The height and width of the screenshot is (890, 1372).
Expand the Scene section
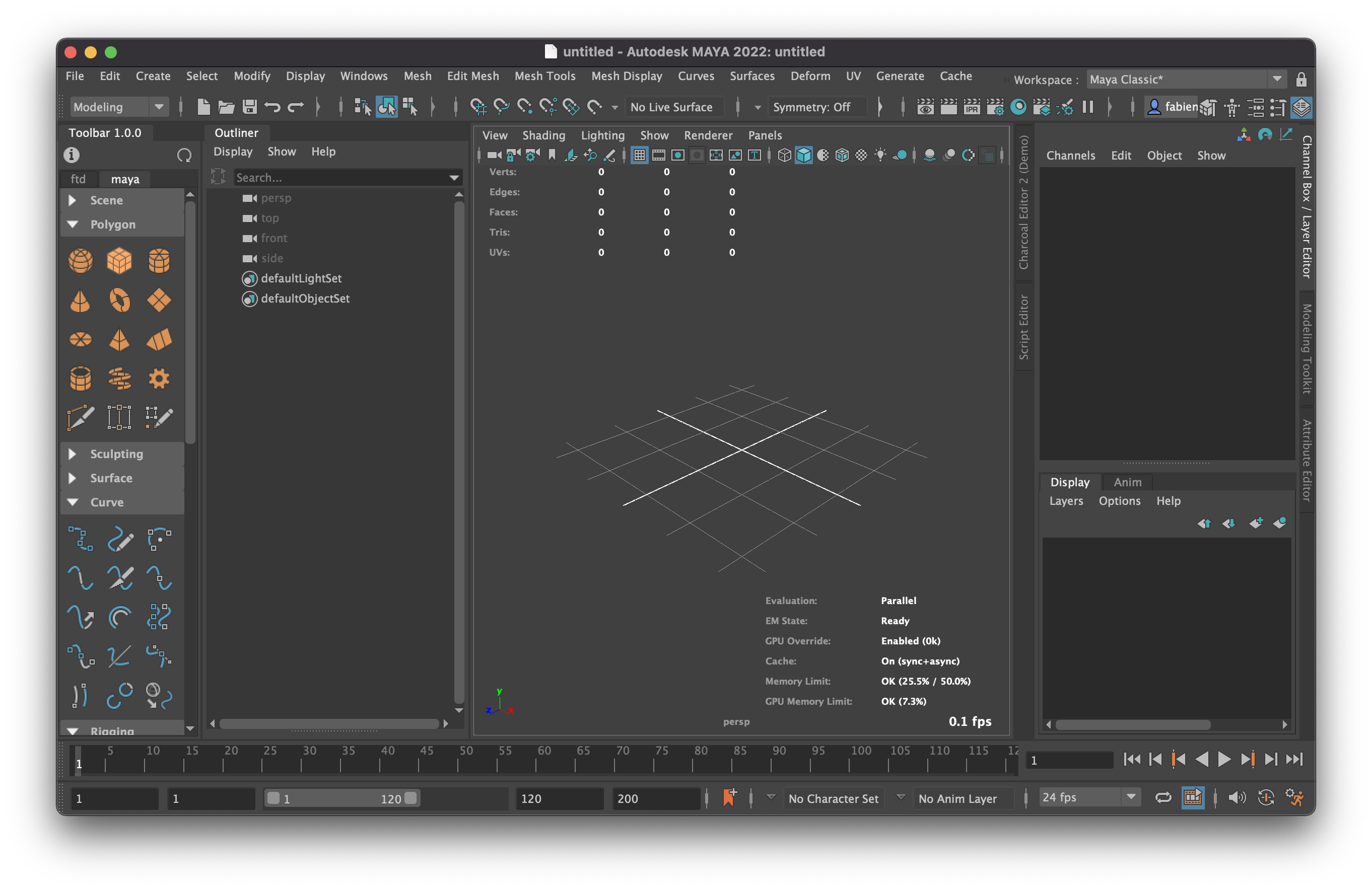click(122, 200)
